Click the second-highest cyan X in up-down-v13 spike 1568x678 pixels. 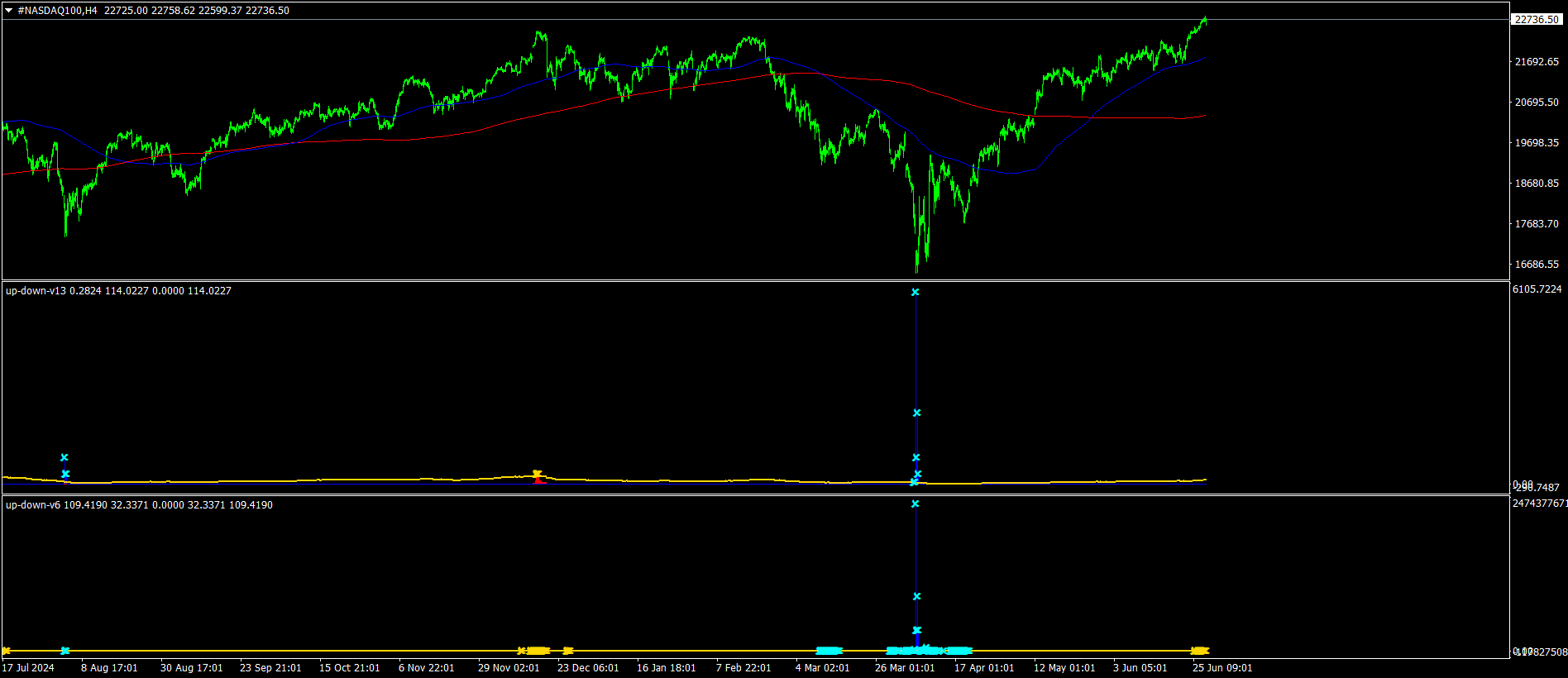pos(916,413)
